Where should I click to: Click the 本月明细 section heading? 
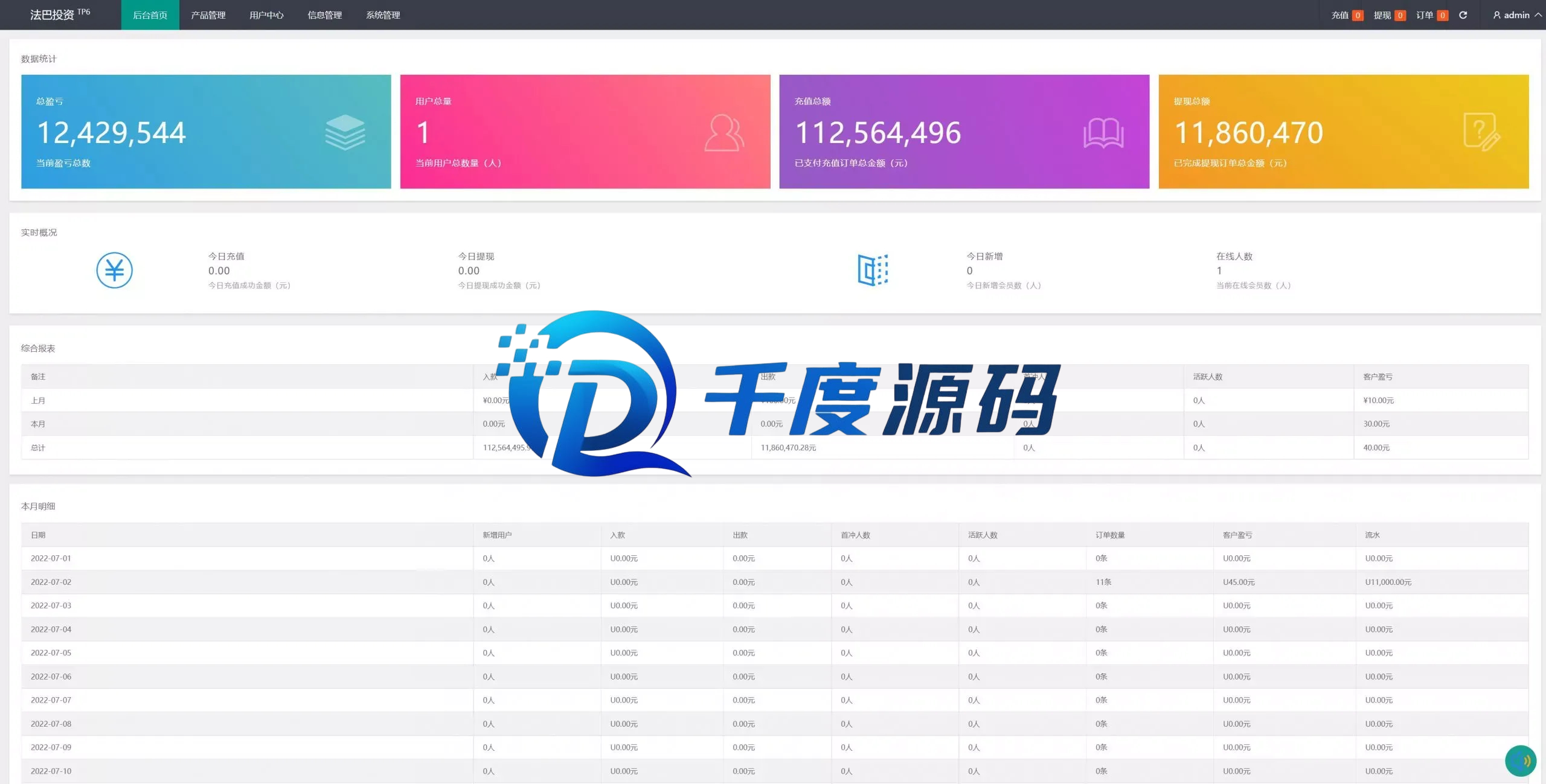click(38, 506)
